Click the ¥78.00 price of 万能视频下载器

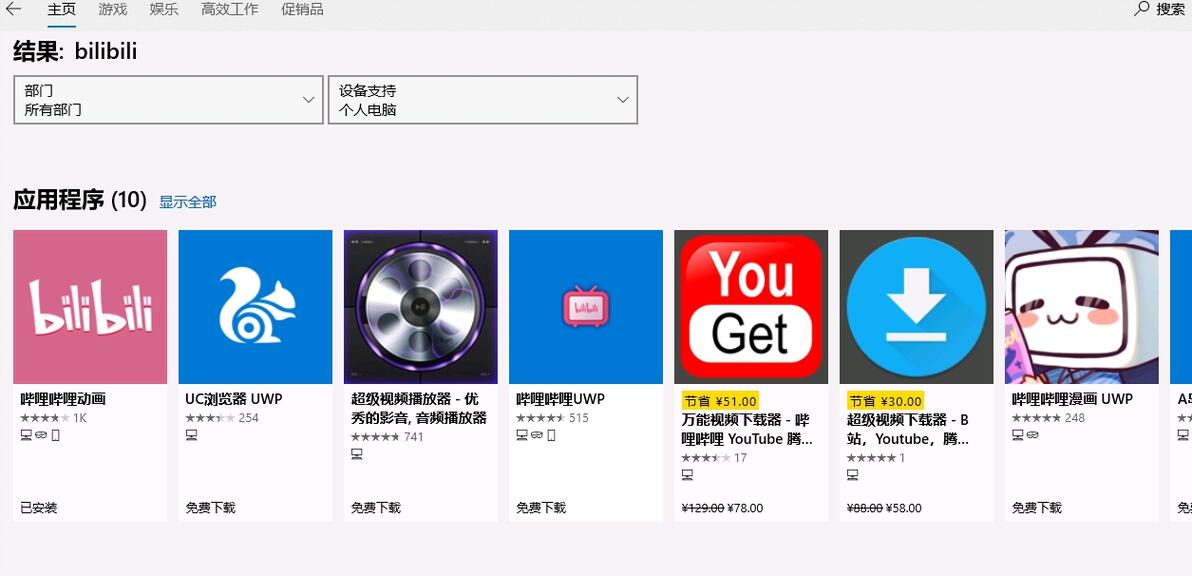tap(745, 508)
